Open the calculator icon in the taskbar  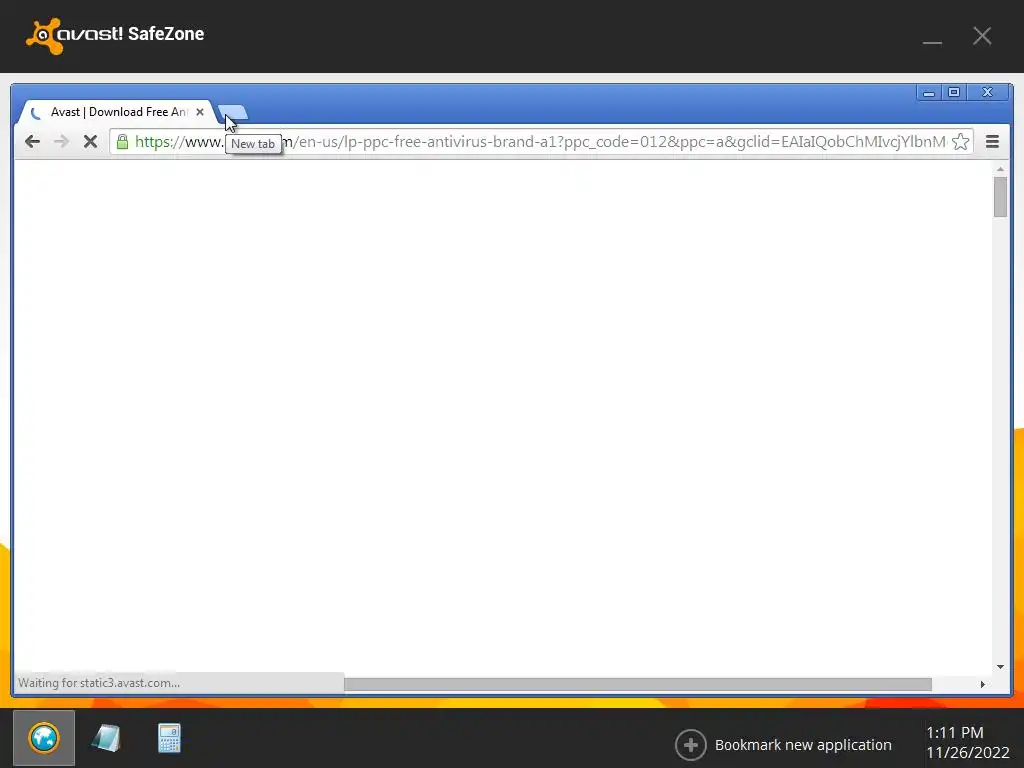(169, 738)
